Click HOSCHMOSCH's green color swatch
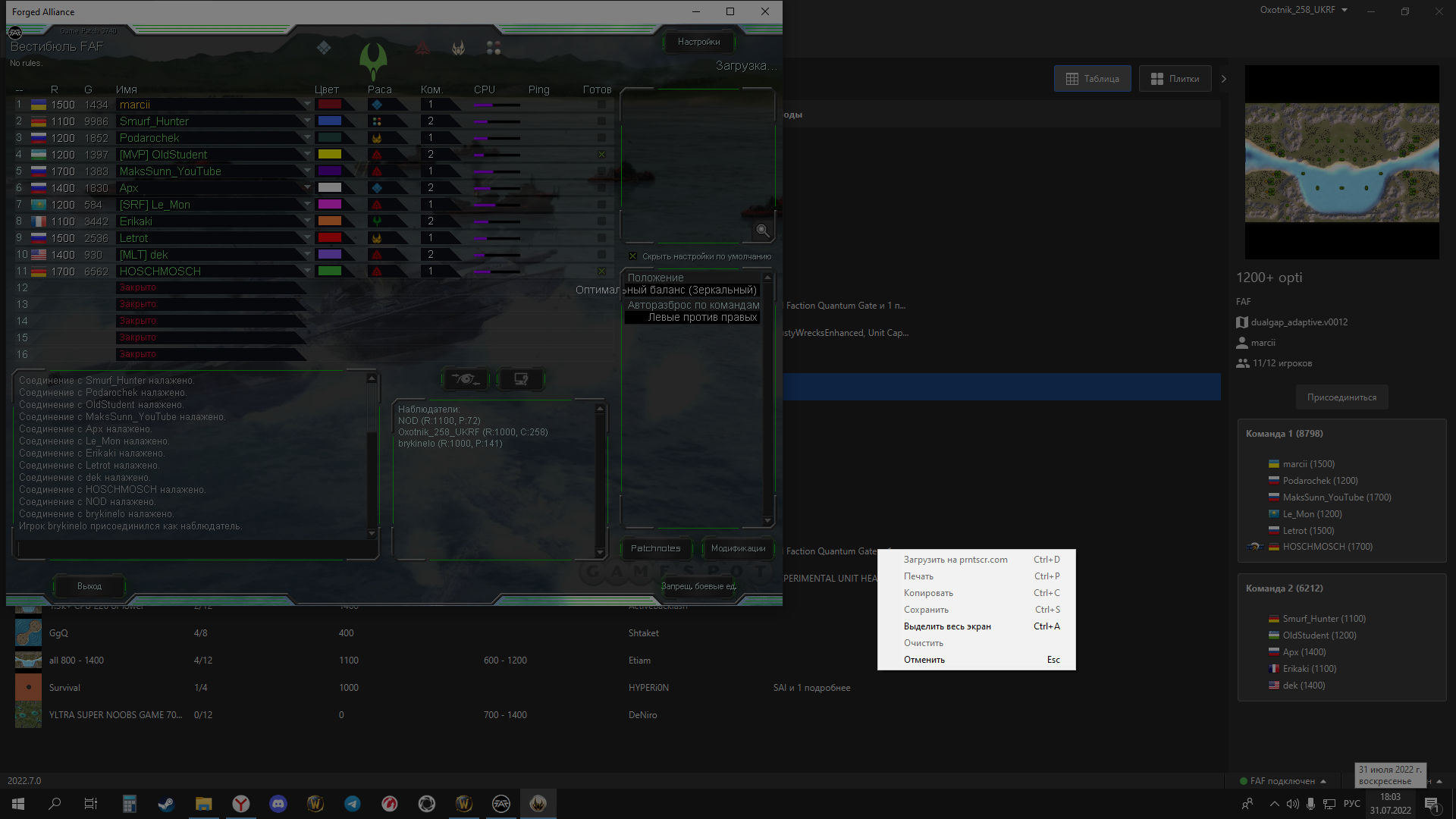The width and height of the screenshot is (1456, 819). [x=330, y=271]
